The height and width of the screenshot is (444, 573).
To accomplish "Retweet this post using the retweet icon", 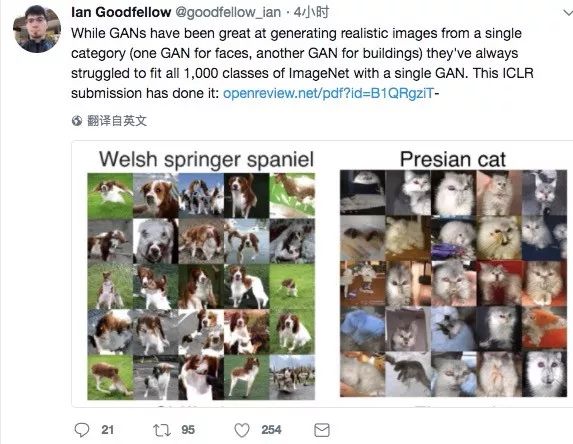I will 162,430.
